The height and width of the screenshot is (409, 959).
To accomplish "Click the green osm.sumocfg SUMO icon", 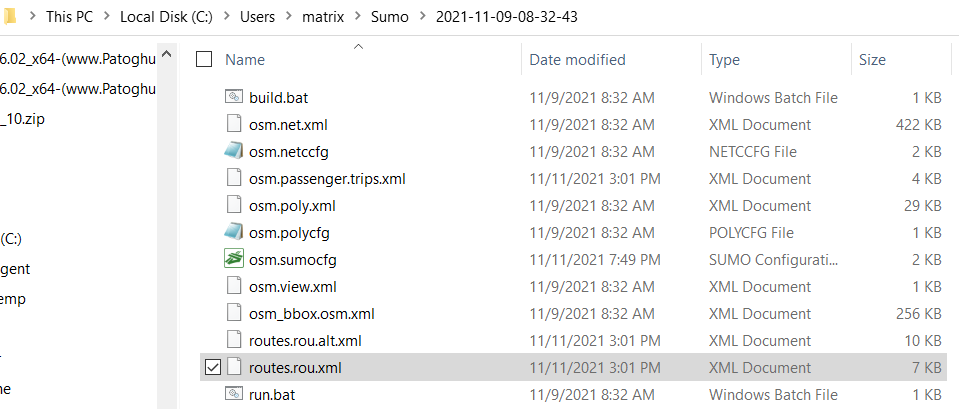I will (x=234, y=260).
